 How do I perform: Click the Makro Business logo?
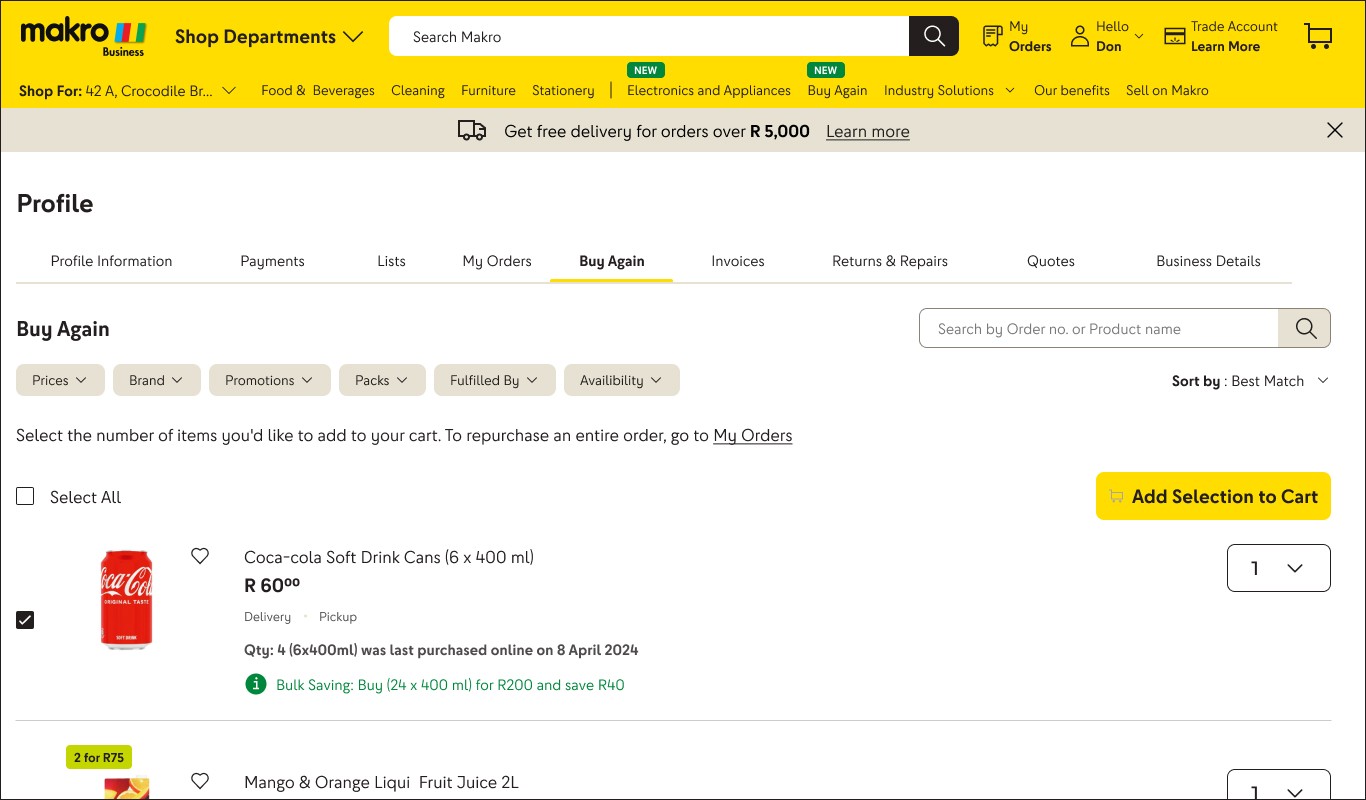coord(84,37)
